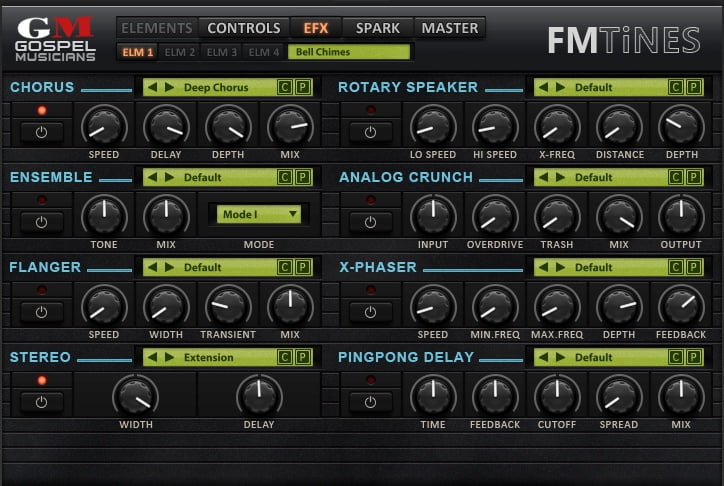This screenshot has width=724, height=486.
Task: Click the C copy icon in Chorus preset bar
Action: [x=285, y=87]
